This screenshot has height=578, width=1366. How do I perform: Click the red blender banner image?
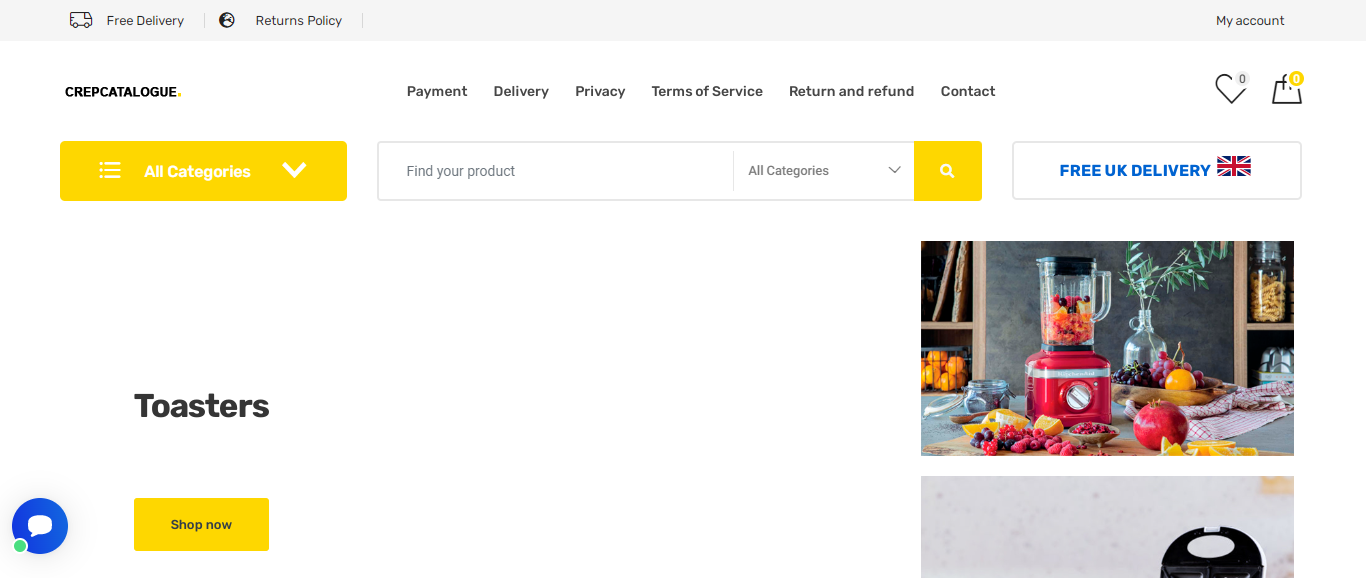(x=1107, y=348)
